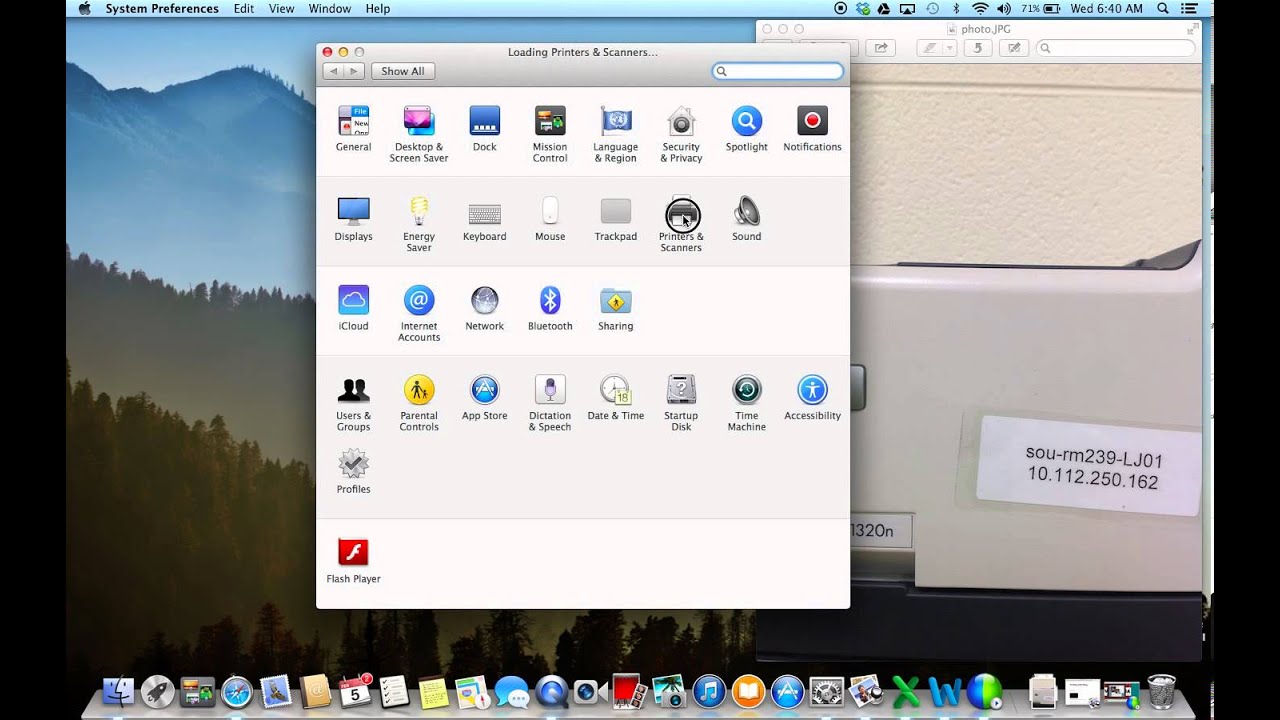Open Internet Accounts preferences
Screen dimensions: 1280x720
point(419,313)
